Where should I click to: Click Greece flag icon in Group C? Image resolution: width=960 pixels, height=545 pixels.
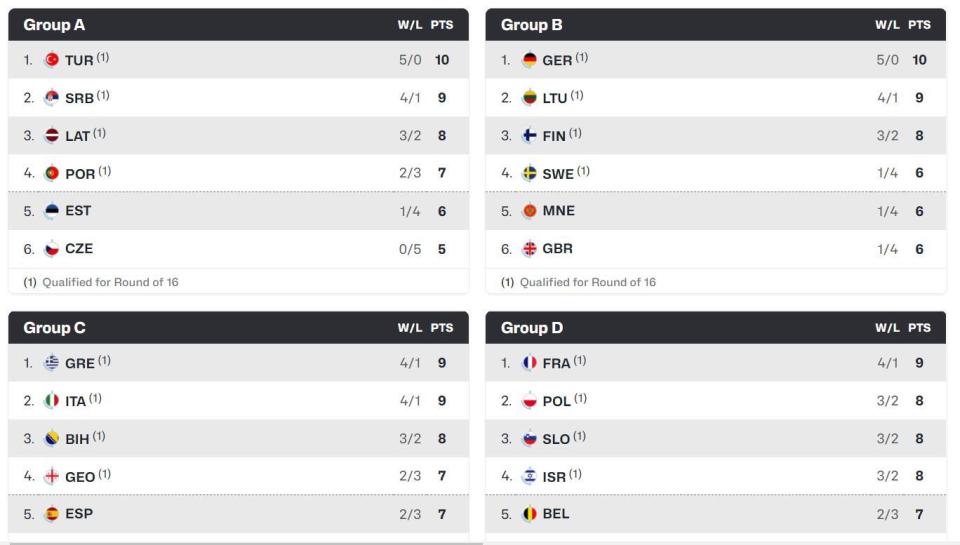[52, 363]
